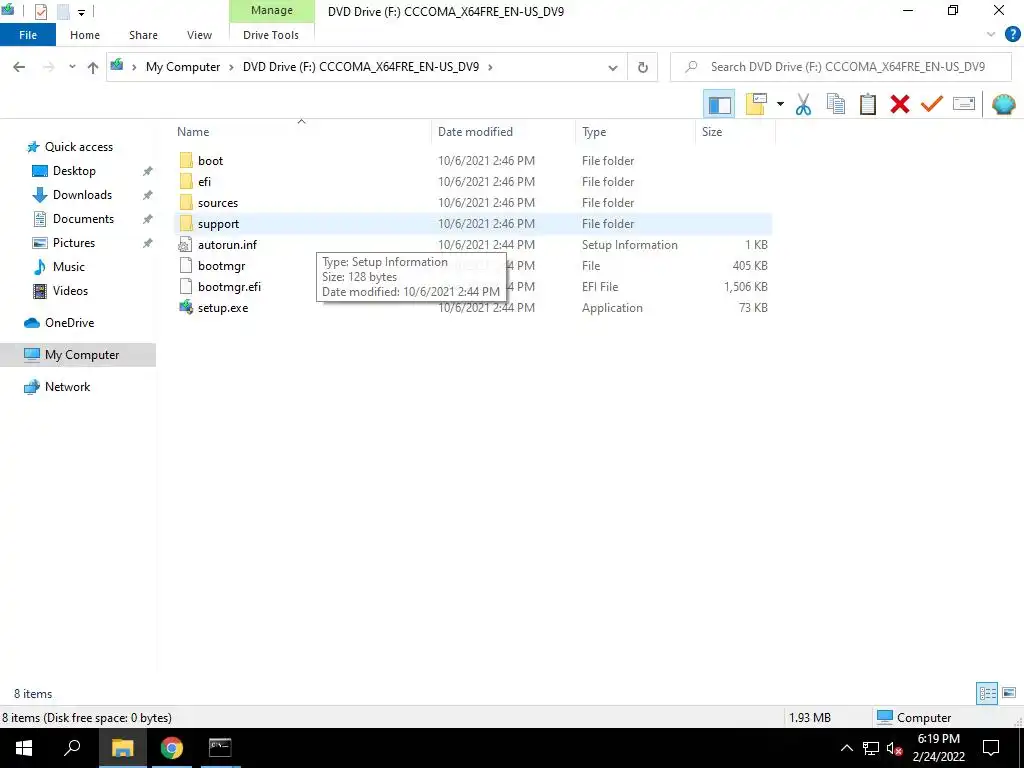Image resolution: width=1024 pixels, height=768 pixels.
Task: Go up one folder level
Action: pos(93,67)
